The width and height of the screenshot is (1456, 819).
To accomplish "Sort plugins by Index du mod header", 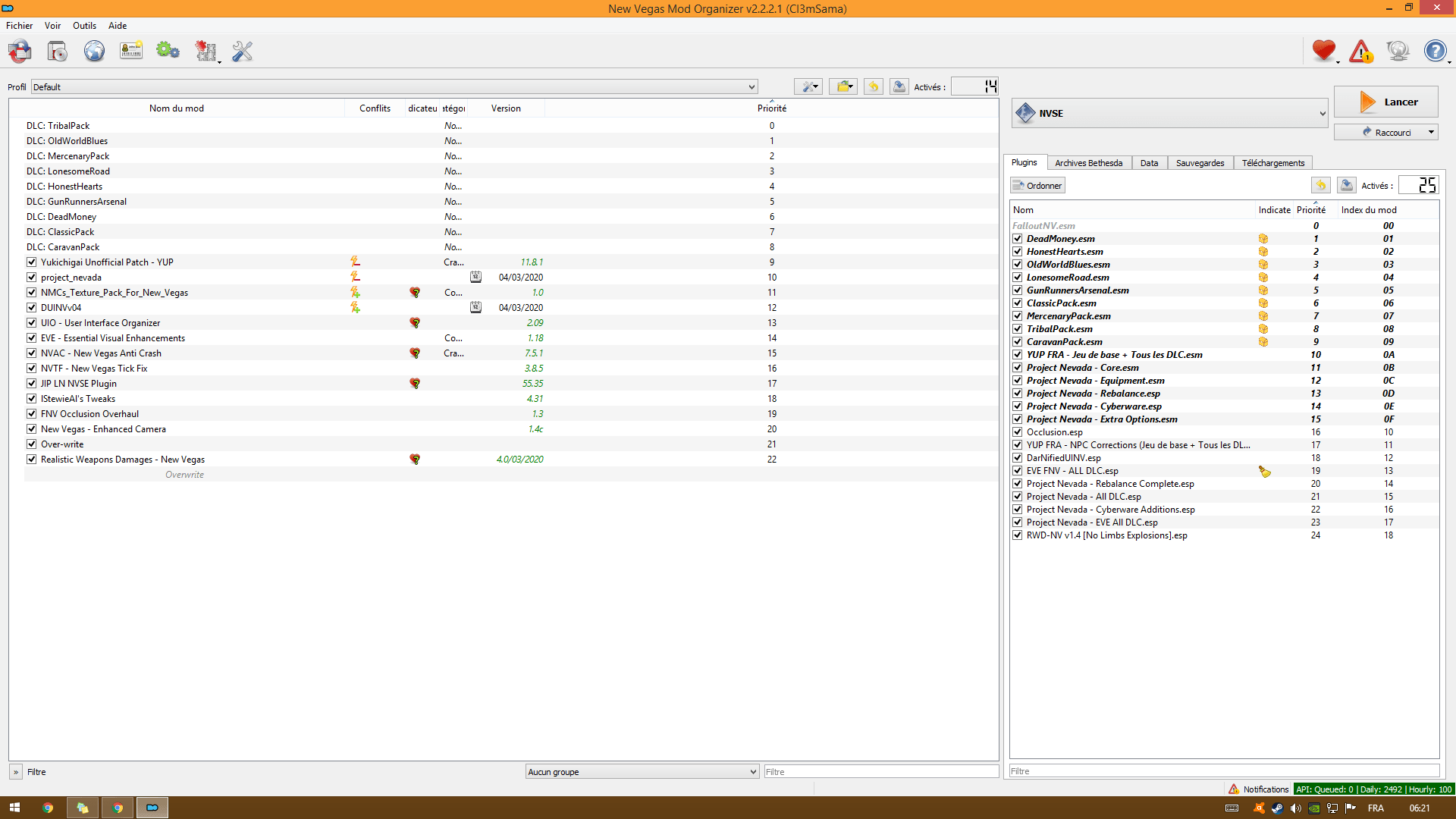I will tap(1369, 210).
